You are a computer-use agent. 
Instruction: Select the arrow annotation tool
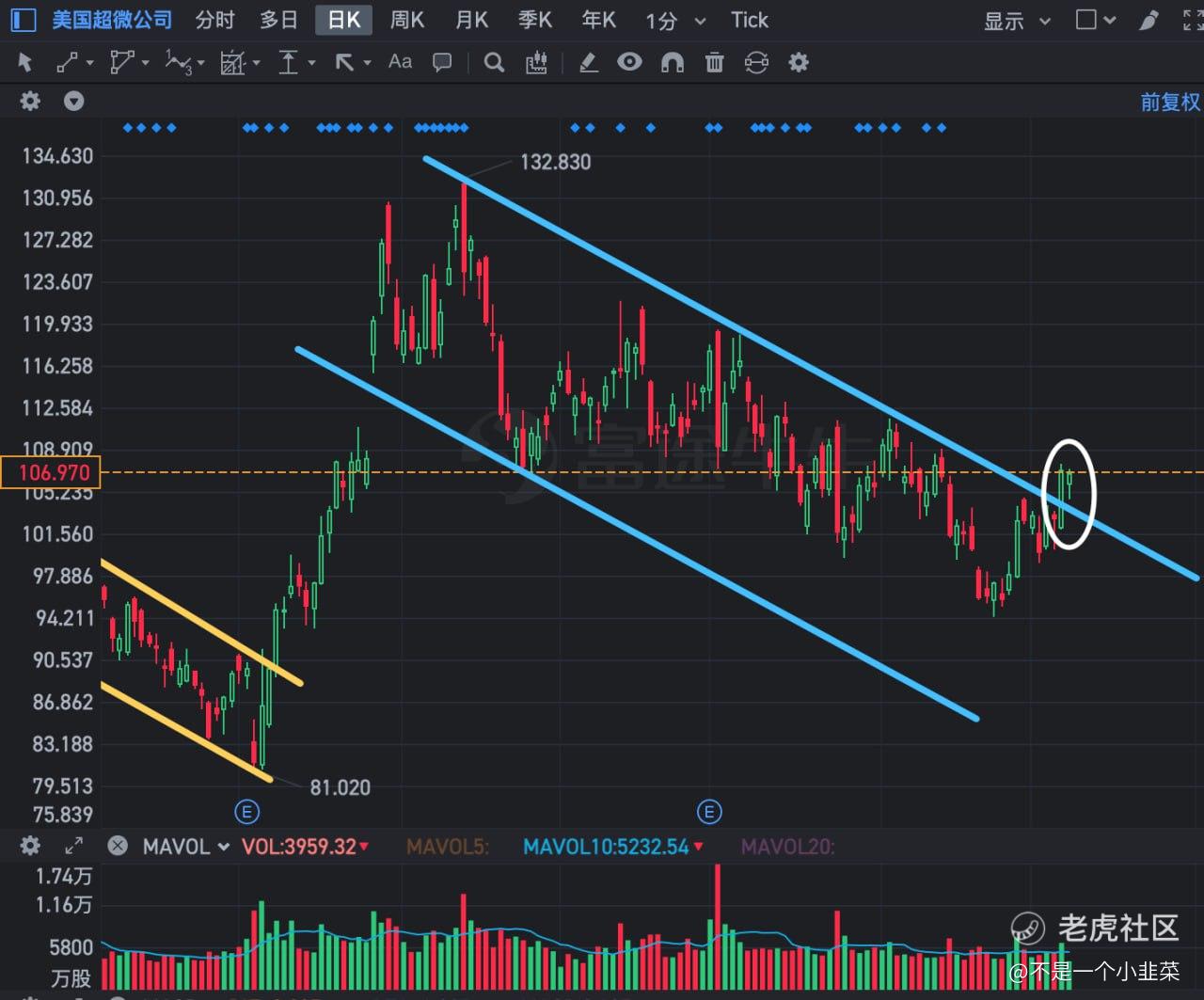(x=344, y=63)
